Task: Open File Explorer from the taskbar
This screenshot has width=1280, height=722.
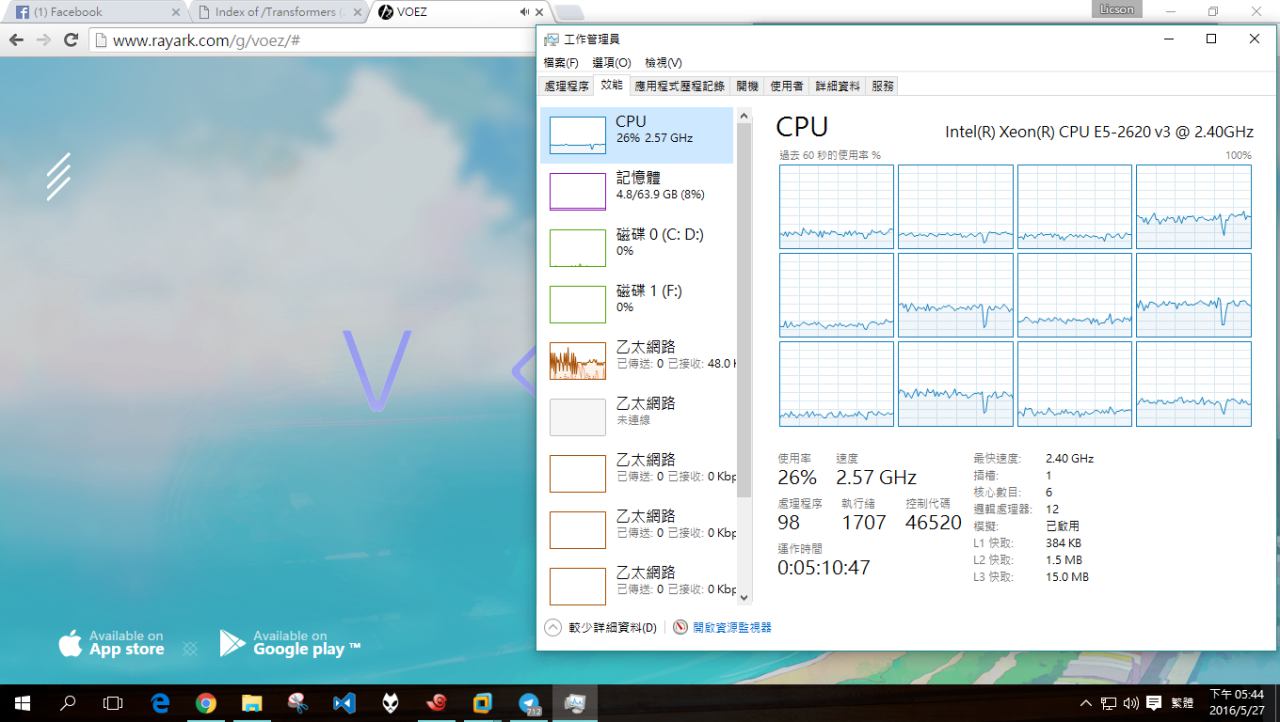Action: click(252, 703)
